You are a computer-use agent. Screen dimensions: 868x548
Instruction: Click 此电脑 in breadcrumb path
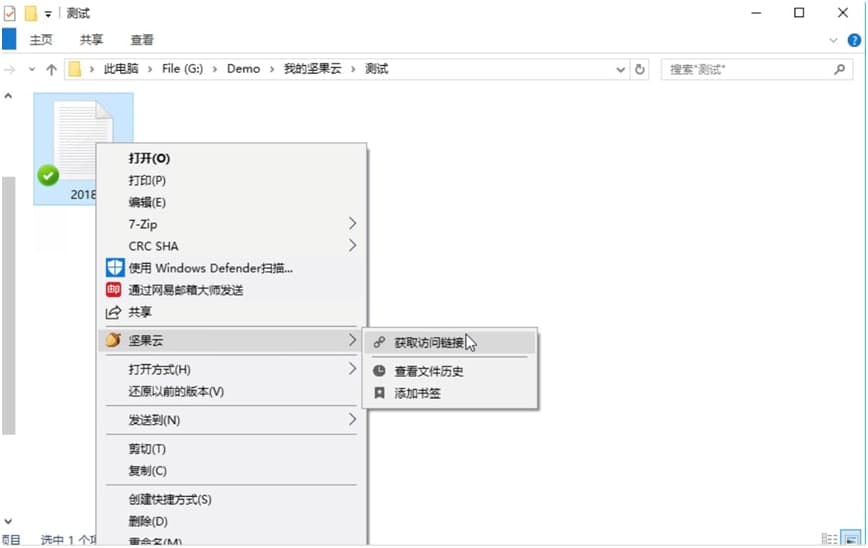point(121,69)
